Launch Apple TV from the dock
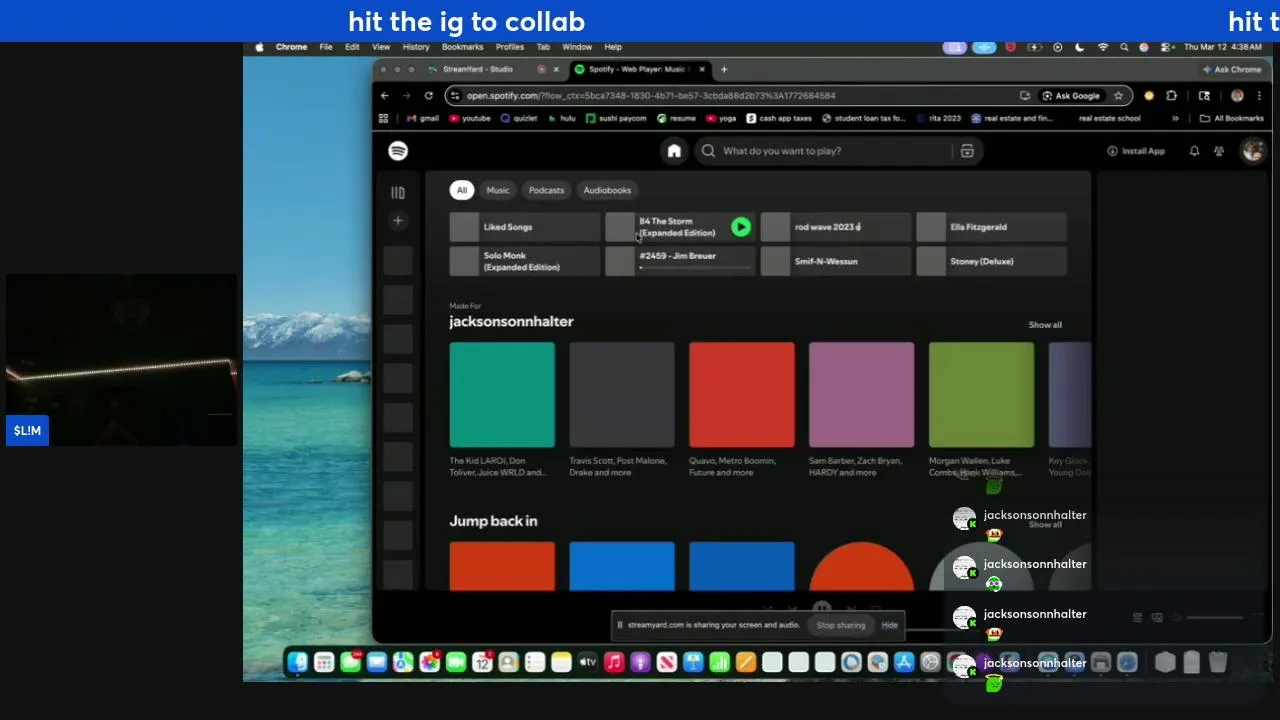Viewport: 1280px width, 720px height. 587,662
